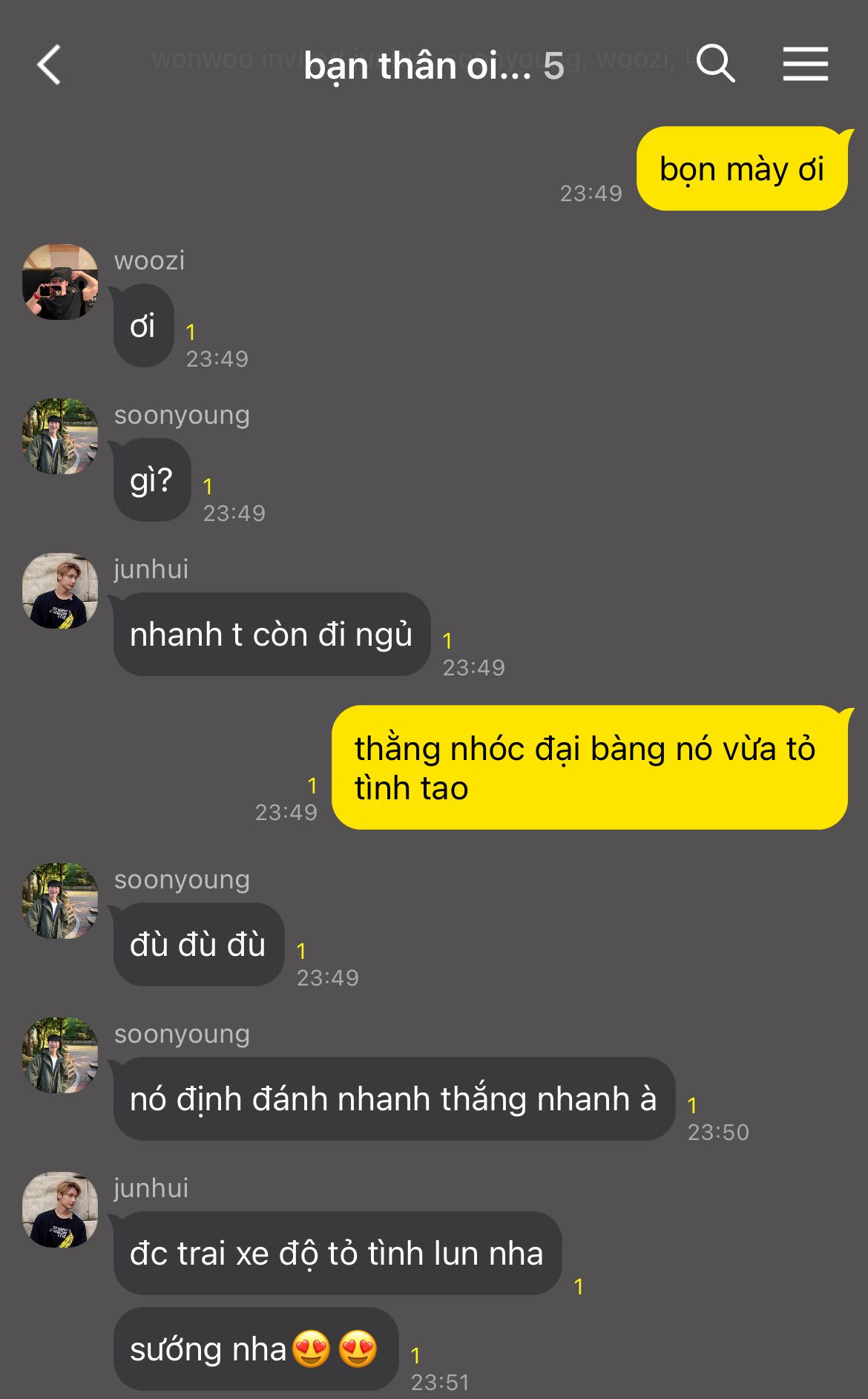Tap the woozi sender name label
This screenshot has width=868, height=1399.
149,261
